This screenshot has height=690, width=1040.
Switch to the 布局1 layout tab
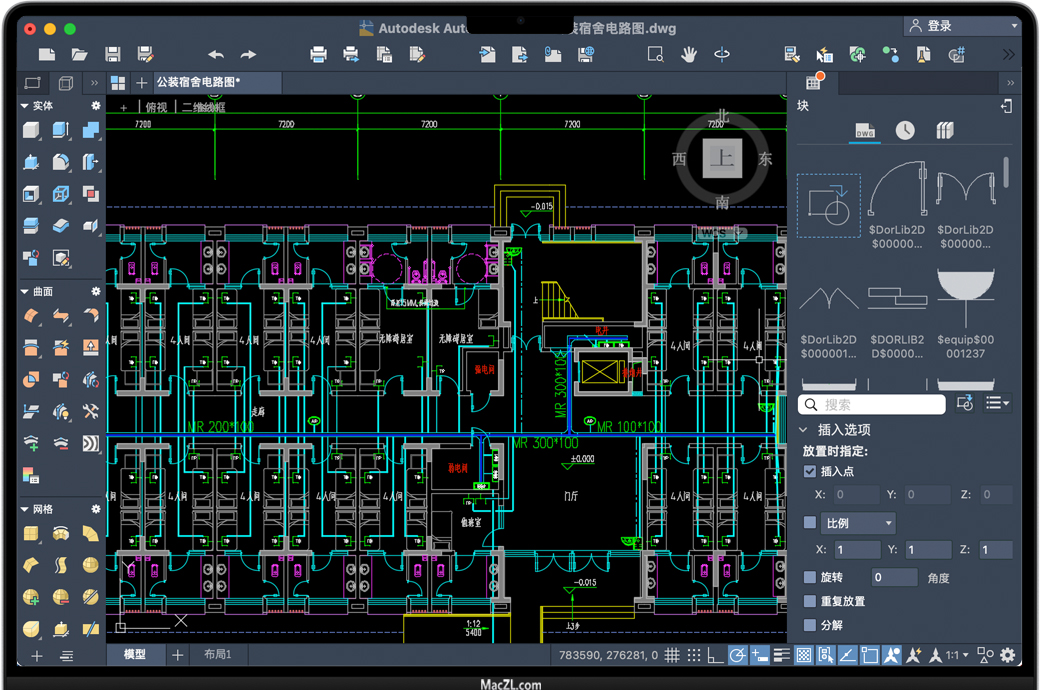tap(217, 655)
